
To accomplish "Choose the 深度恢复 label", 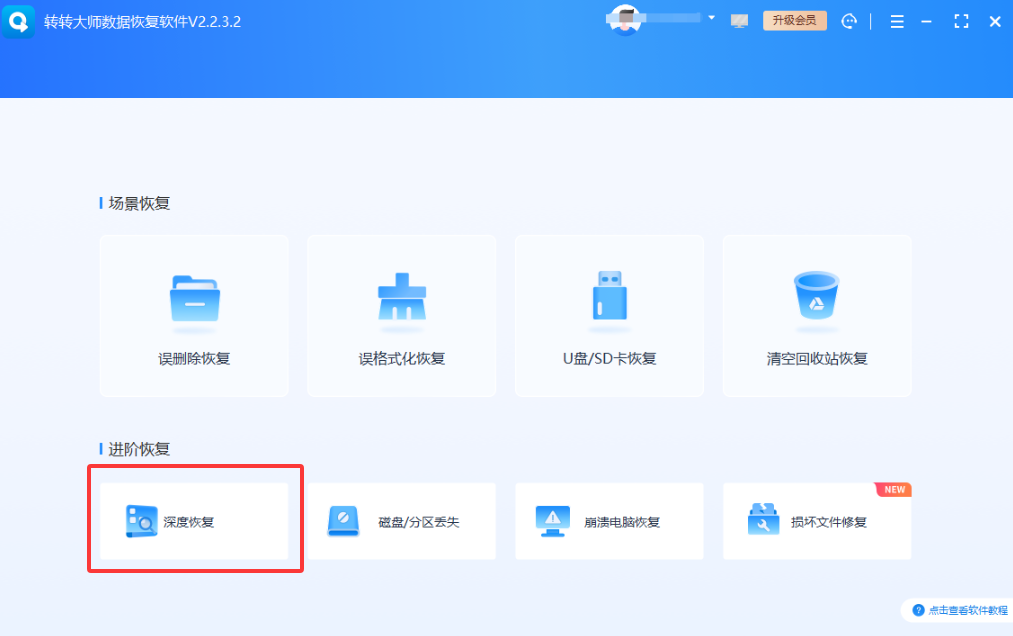I will click(x=189, y=522).
